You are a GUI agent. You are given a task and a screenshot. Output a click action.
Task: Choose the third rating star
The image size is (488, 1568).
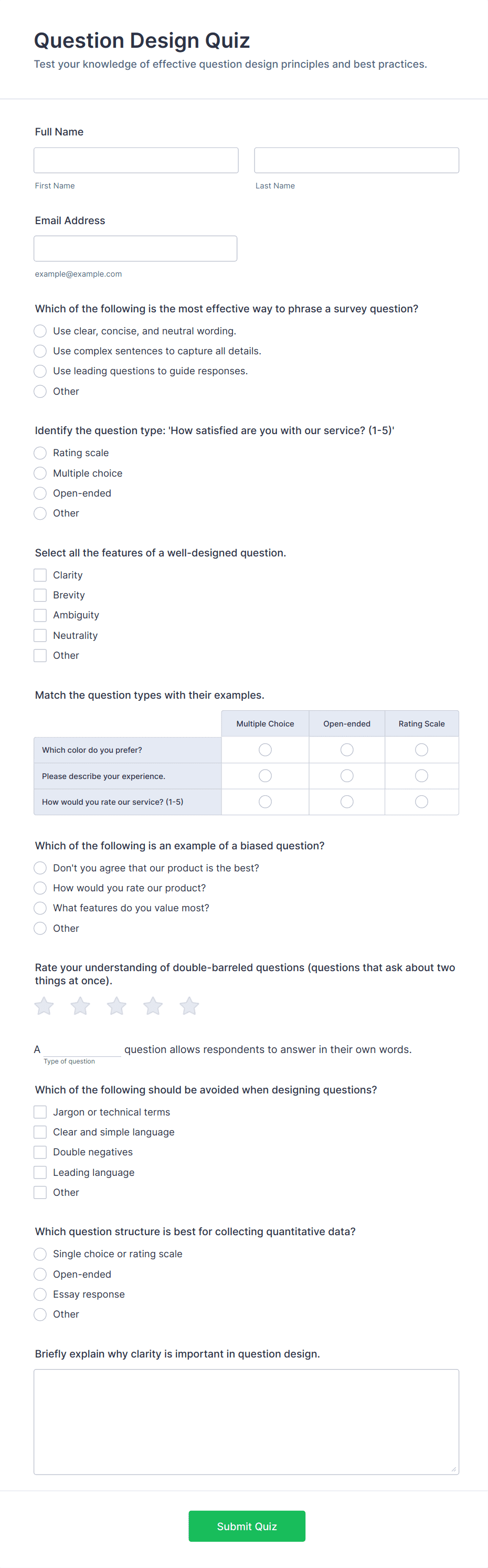point(117,1006)
